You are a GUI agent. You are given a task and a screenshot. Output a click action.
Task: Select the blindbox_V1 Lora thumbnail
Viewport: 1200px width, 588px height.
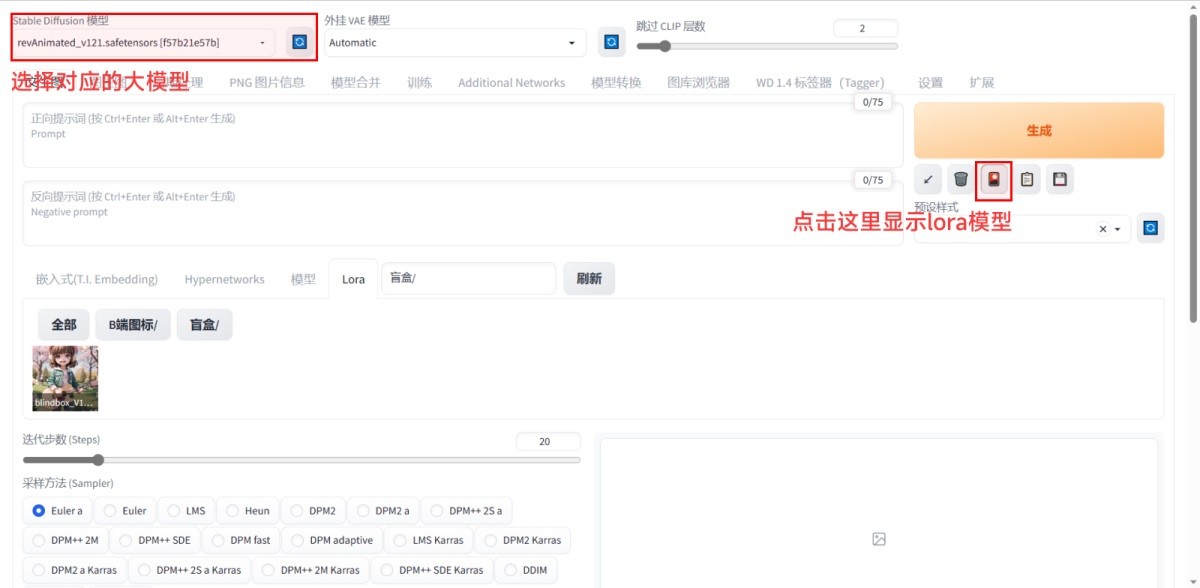65,378
